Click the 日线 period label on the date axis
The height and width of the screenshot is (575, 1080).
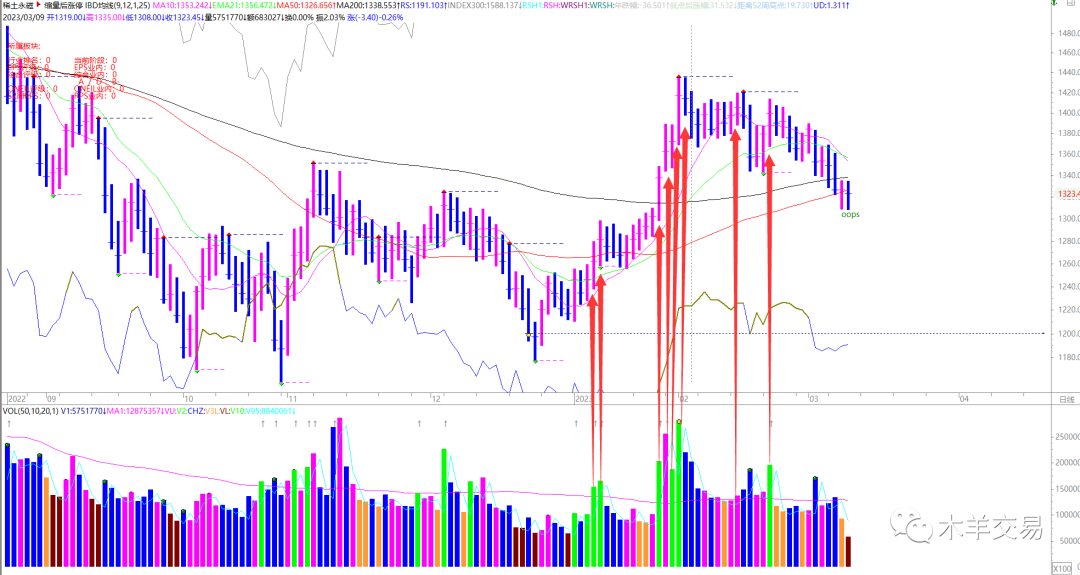pos(1066,399)
